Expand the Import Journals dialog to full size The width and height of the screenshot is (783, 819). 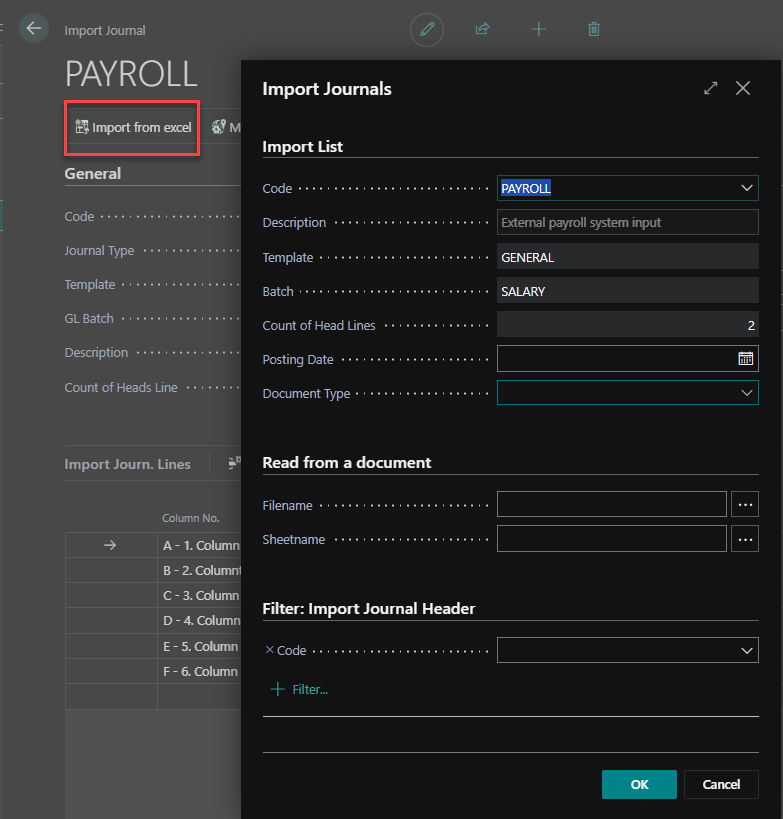pos(711,88)
